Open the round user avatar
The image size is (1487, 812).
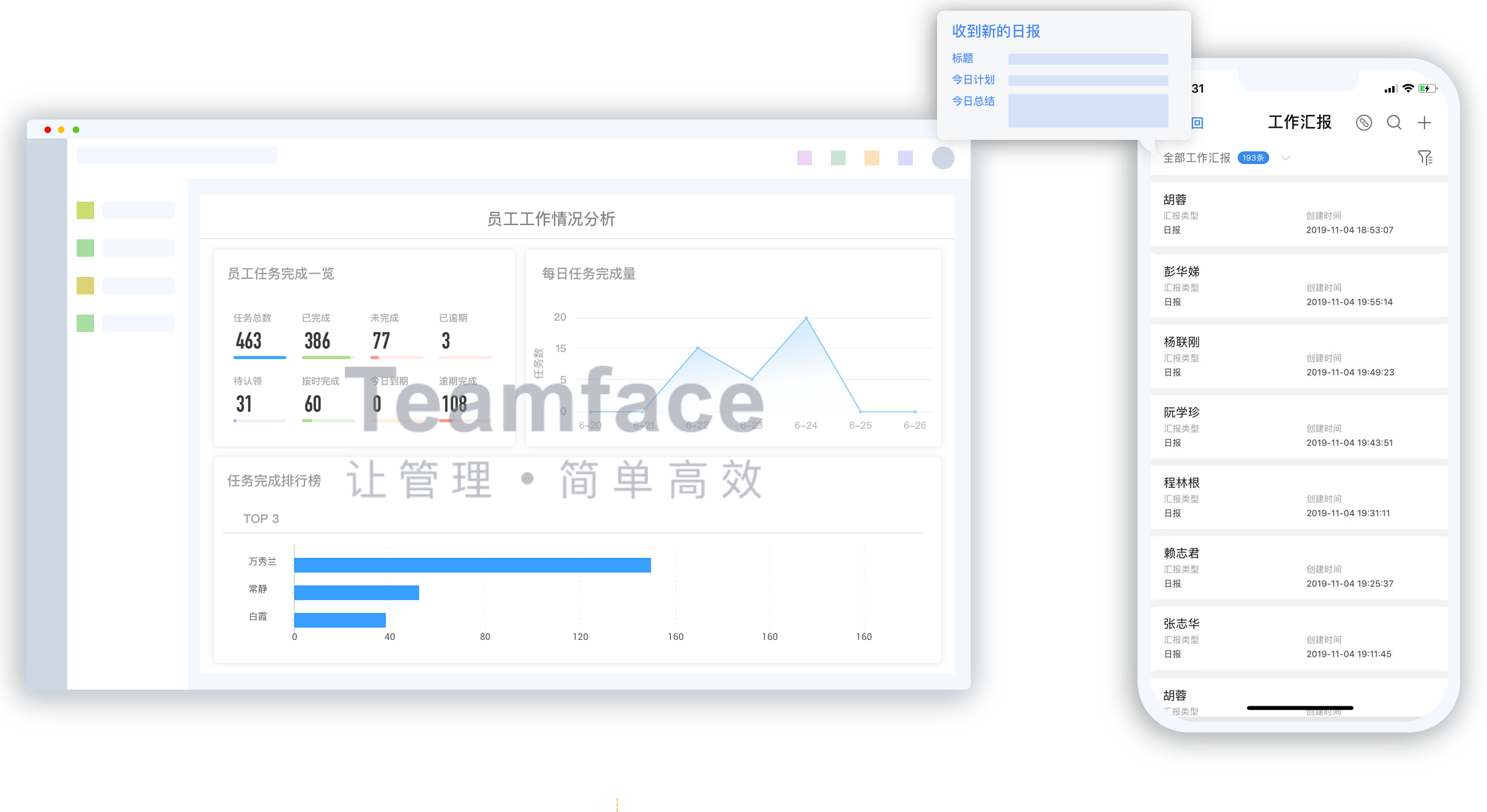pyautogui.click(x=942, y=158)
